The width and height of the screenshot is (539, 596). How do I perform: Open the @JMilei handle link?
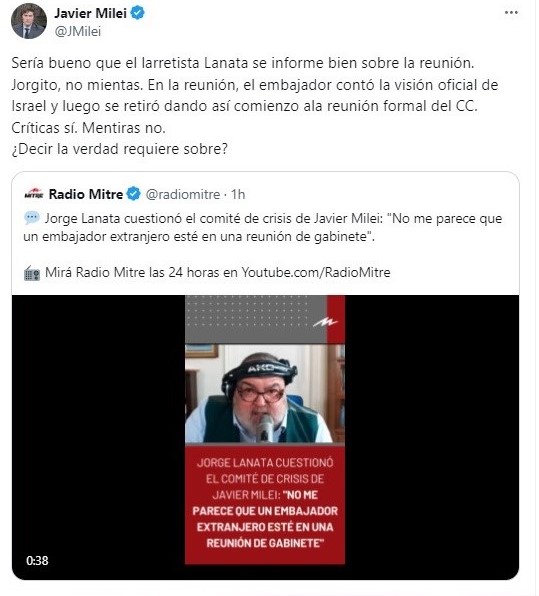tap(78, 32)
